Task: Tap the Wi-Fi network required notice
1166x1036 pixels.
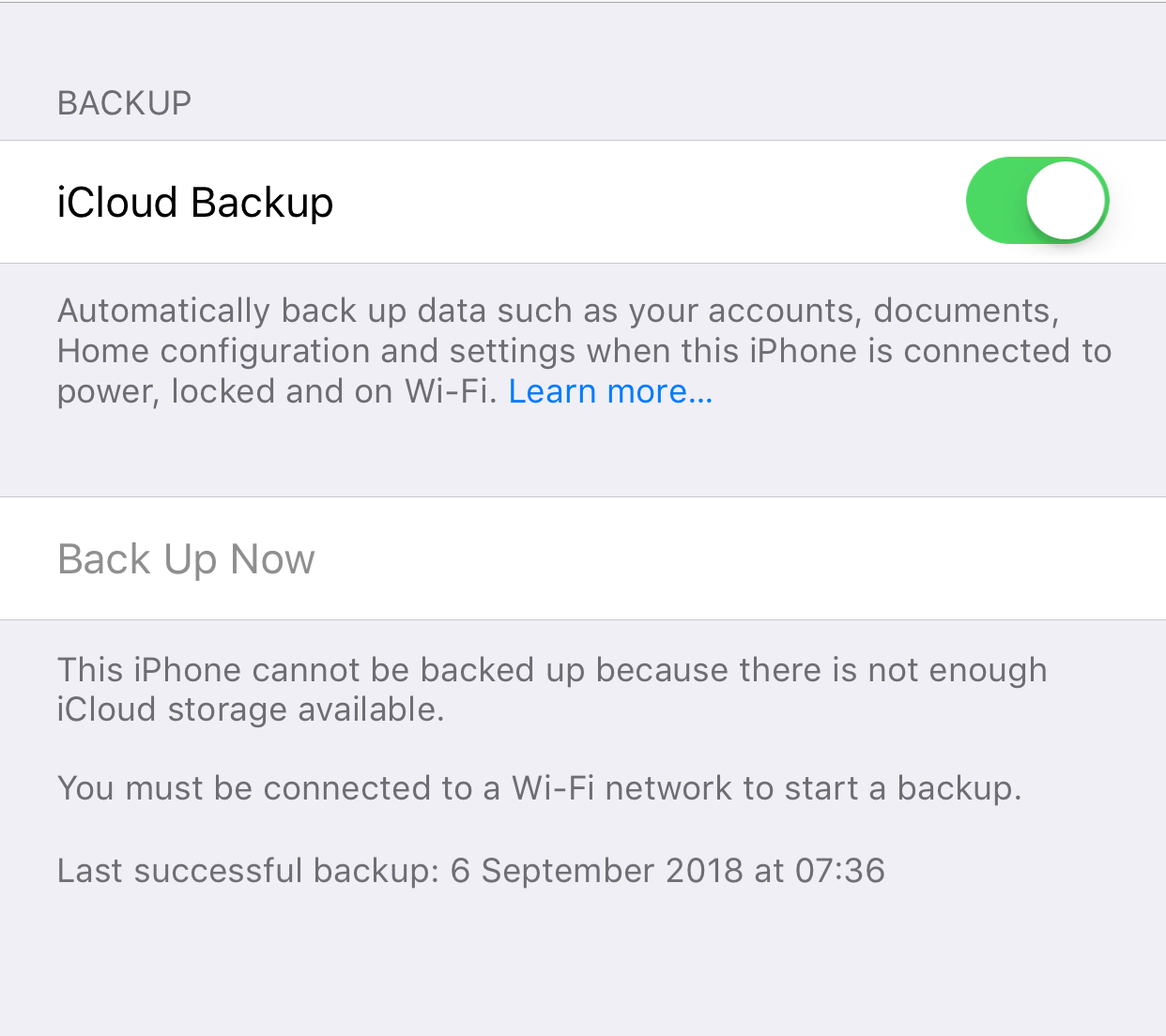Action: (x=539, y=788)
